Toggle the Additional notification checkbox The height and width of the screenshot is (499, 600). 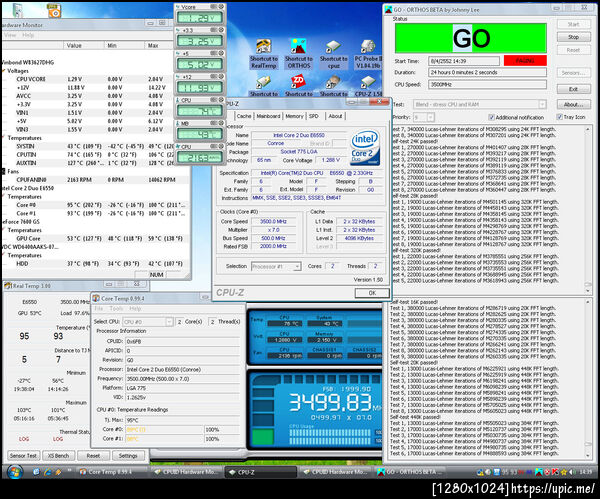(x=492, y=117)
